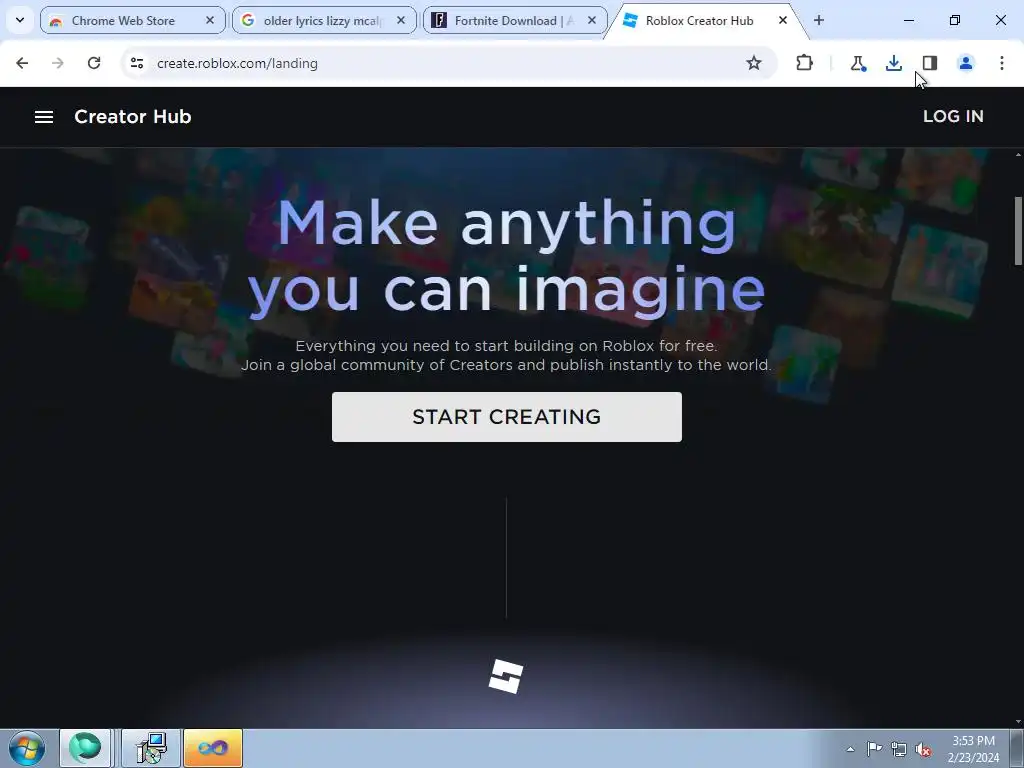
Task: Click the Roblox Studio logo icon
Action: pyautogui.click(x=506, y=677)
